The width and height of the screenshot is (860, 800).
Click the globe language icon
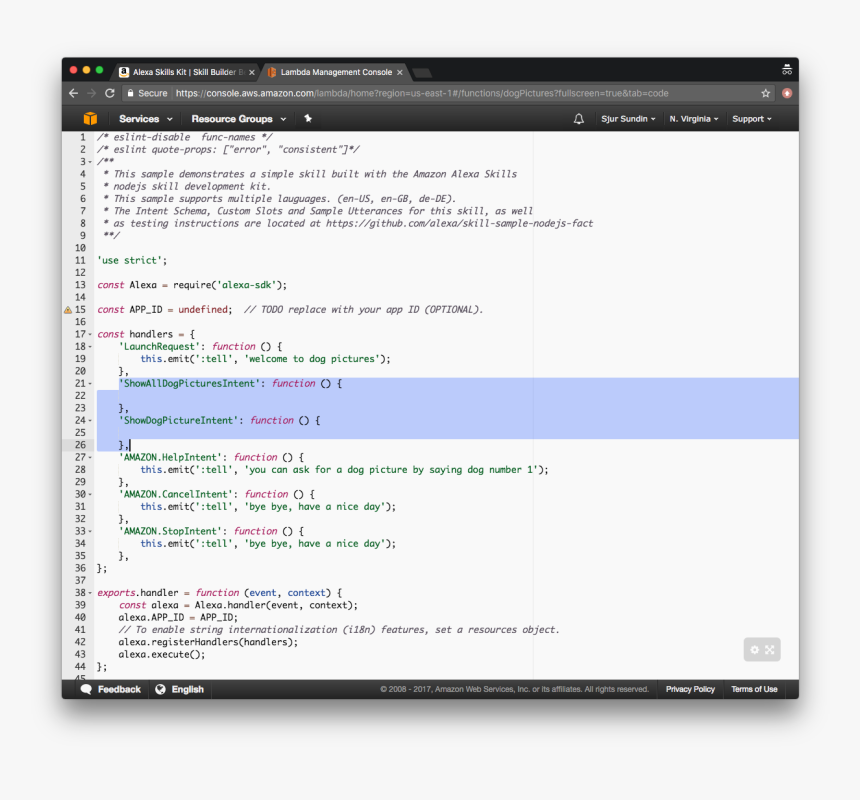click(160, 689)
